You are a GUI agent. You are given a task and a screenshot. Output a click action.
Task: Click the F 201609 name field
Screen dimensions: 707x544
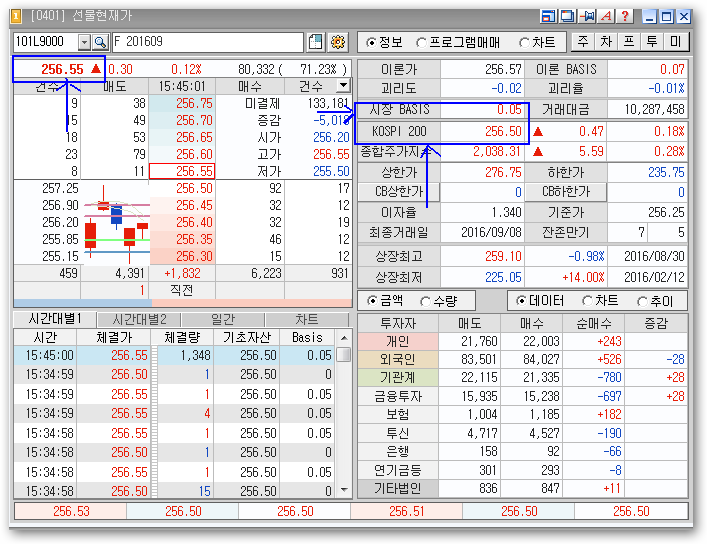tap(208, 42)
